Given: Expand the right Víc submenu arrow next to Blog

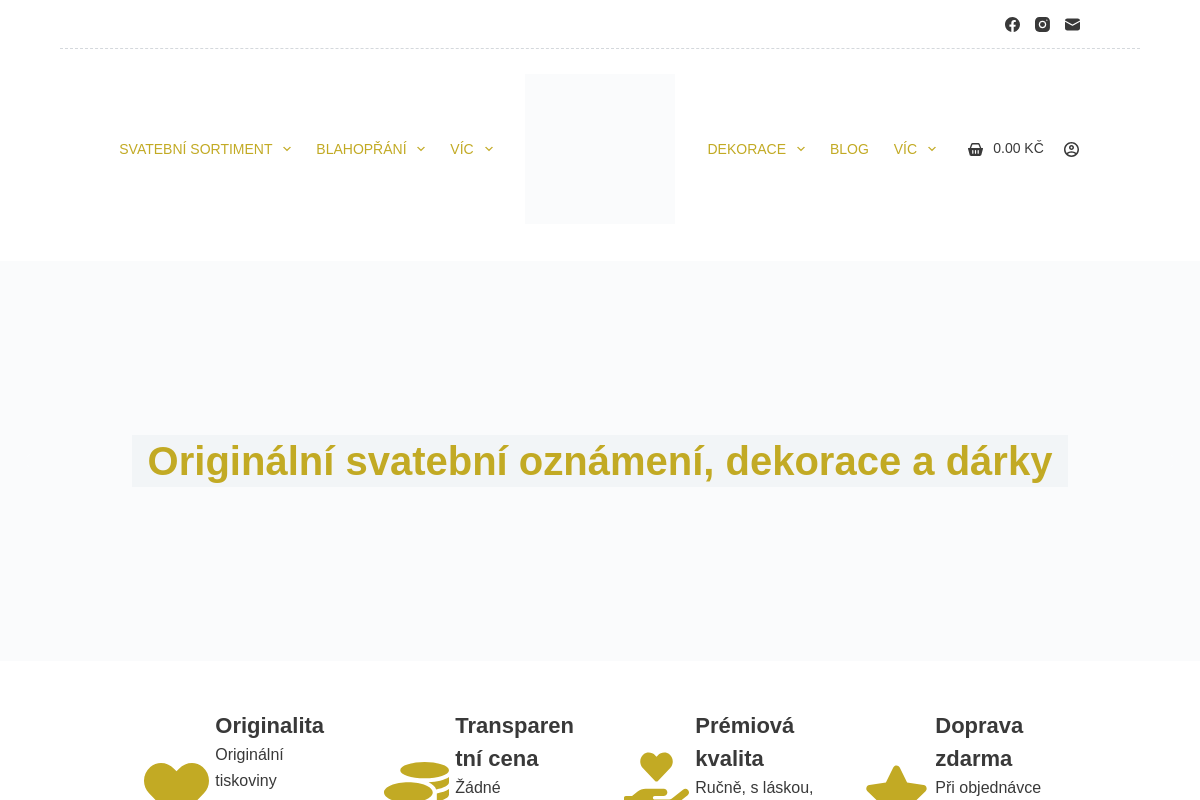Looking at the screenshot, I should pyautogui.click(x=932, y=149).
